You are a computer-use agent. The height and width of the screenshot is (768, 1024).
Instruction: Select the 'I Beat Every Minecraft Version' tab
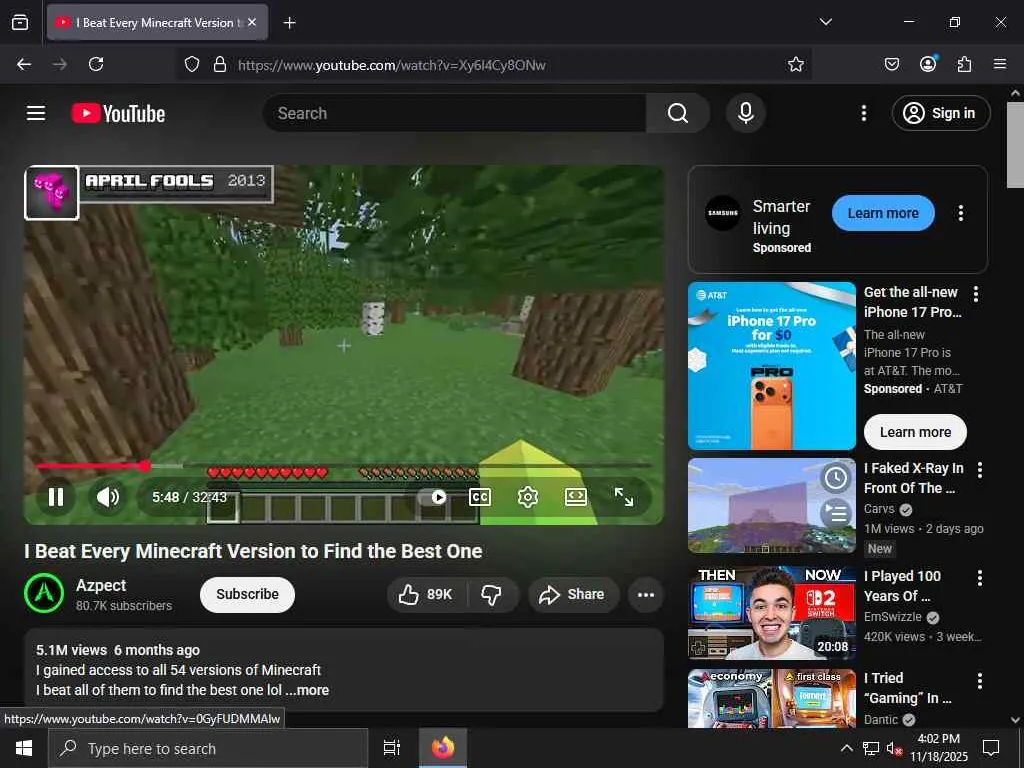[x=157, y=22]
